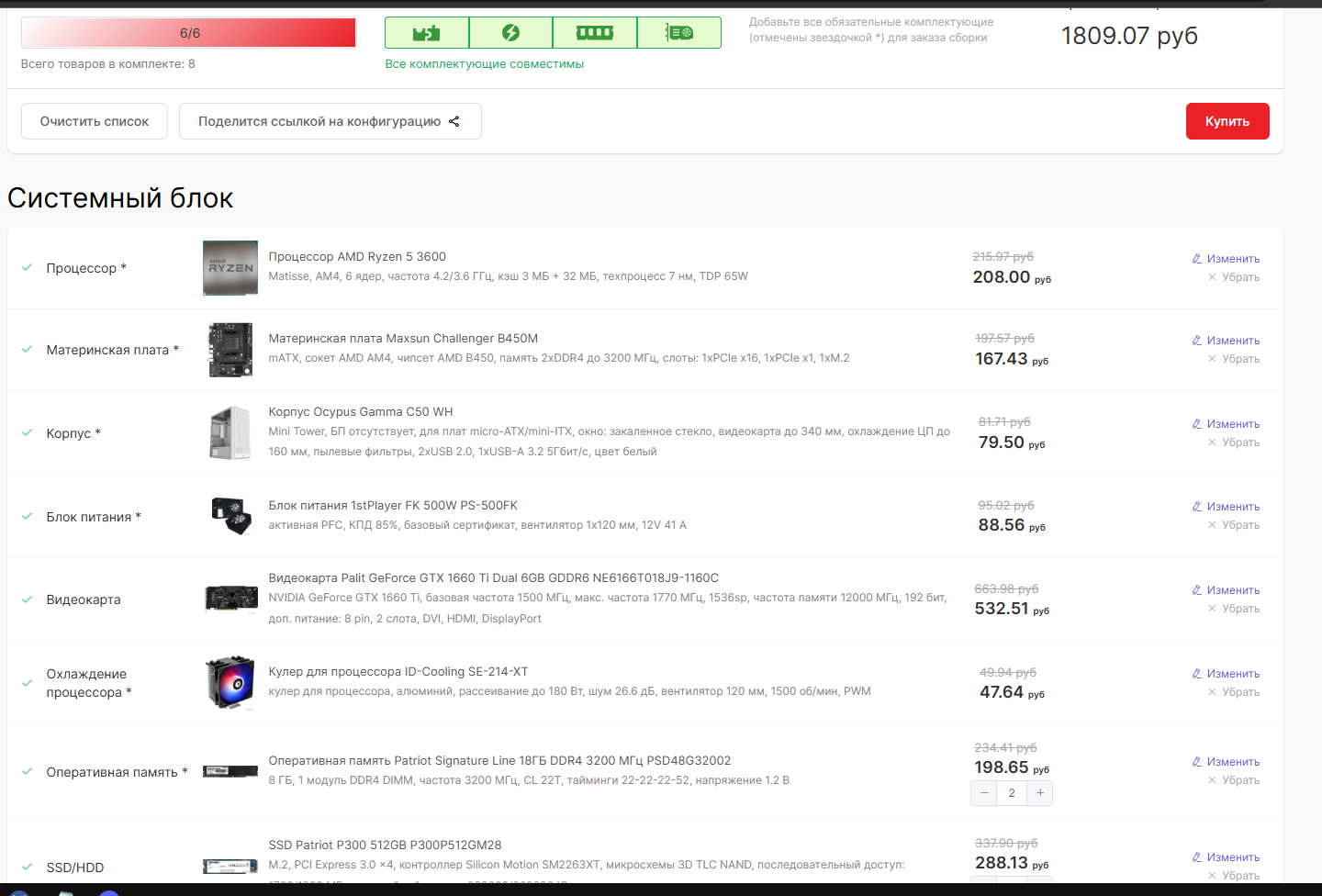The height and width of the screenshot is (896, 1322).
Task: Click the graphics card price 532.51 руб
Action: (x=1012, y=609)
